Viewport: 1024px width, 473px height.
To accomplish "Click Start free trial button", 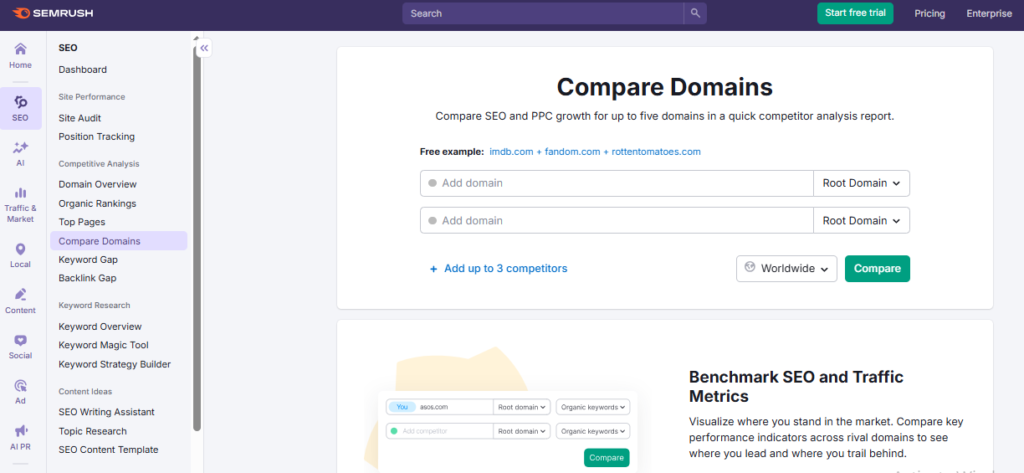I will [855, 13].
